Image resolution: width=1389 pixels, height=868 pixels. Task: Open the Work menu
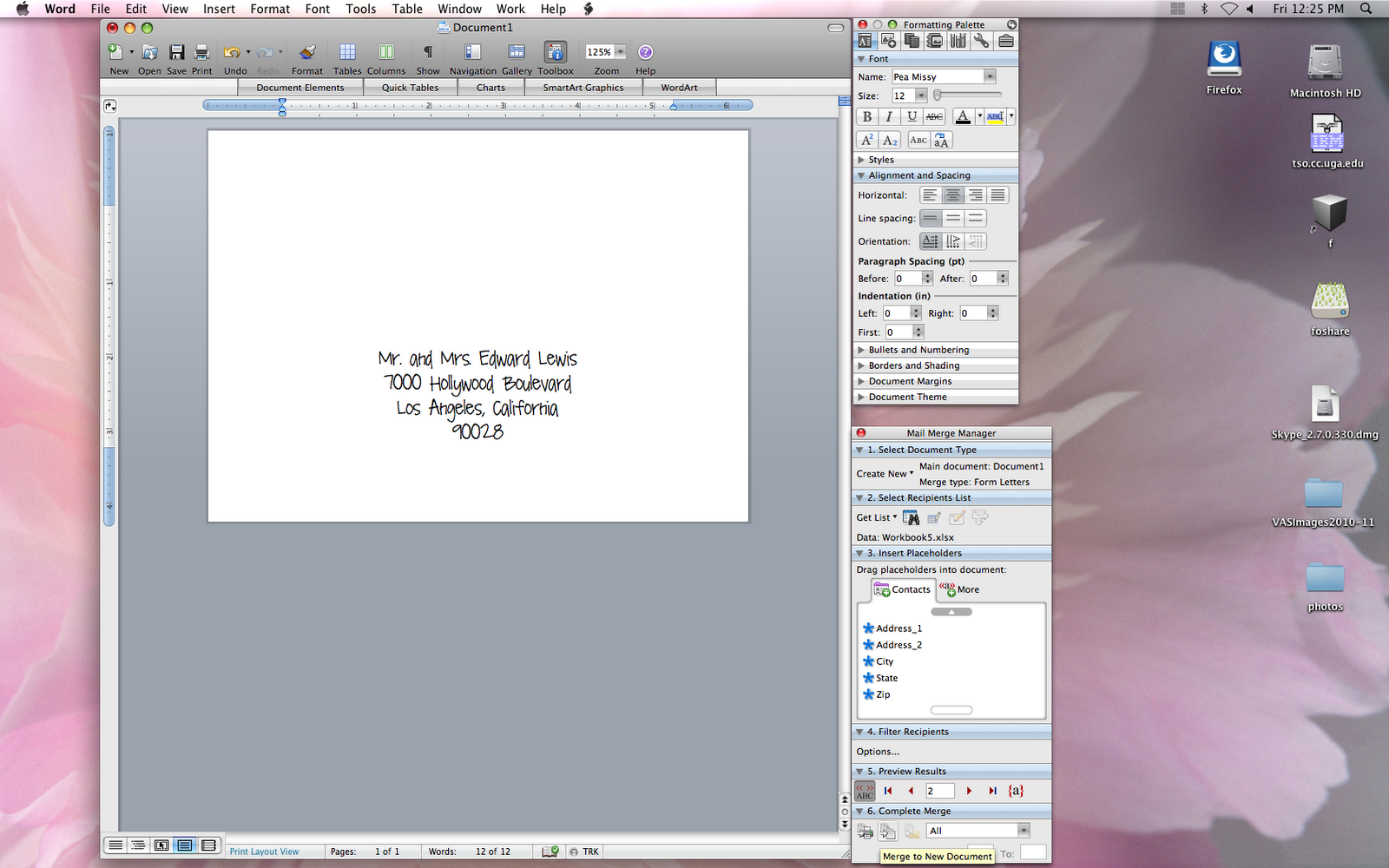[x=510, y=9]
